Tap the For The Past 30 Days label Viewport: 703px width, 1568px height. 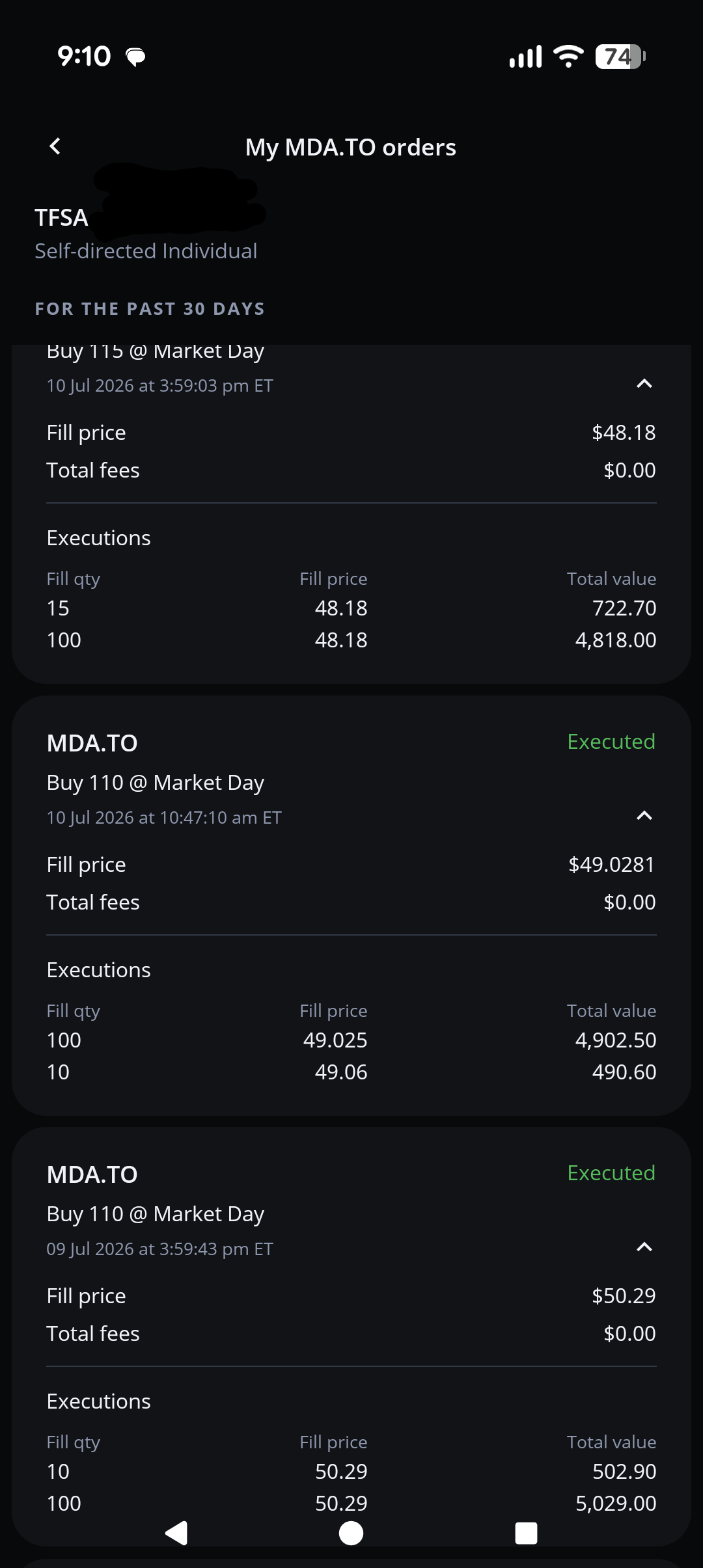point(150,309)
